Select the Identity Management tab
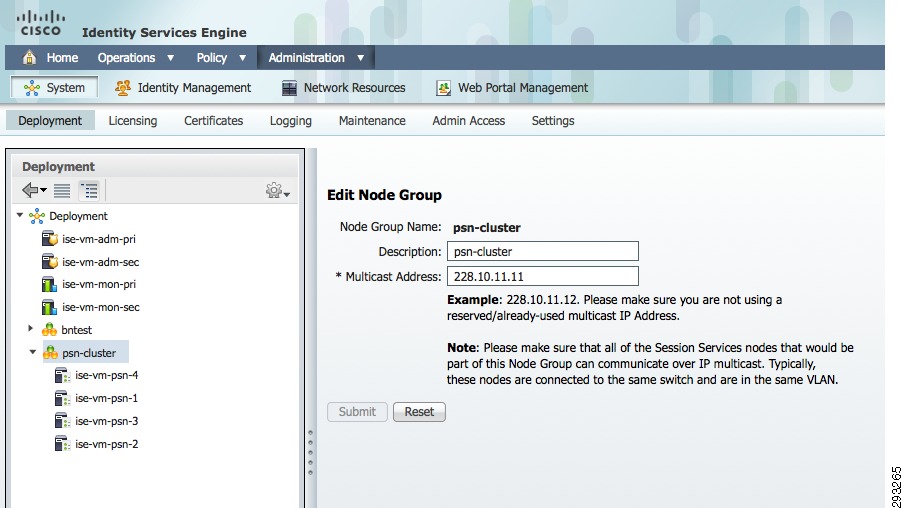 (183, 87)
